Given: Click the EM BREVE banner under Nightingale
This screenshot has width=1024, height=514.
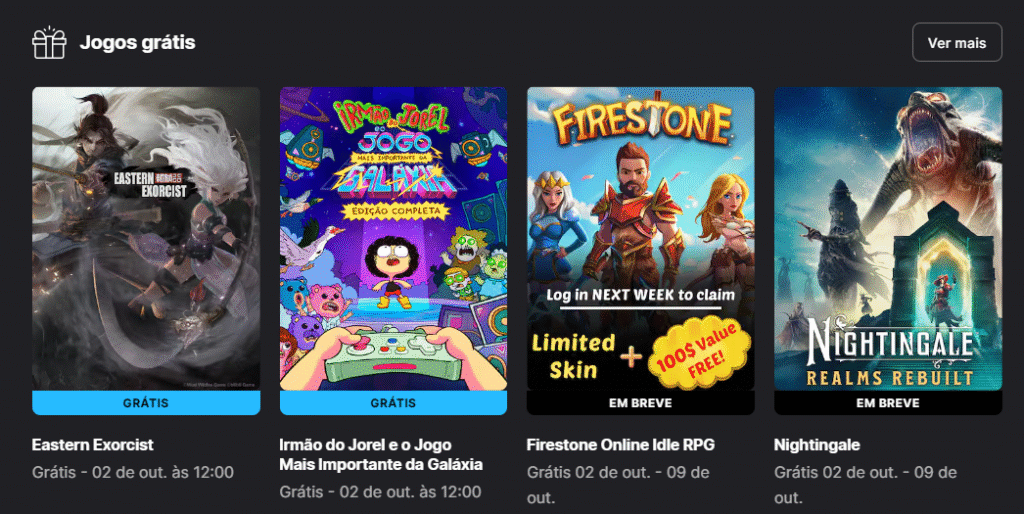Looking at the screenshot, I should pos(888,403).
